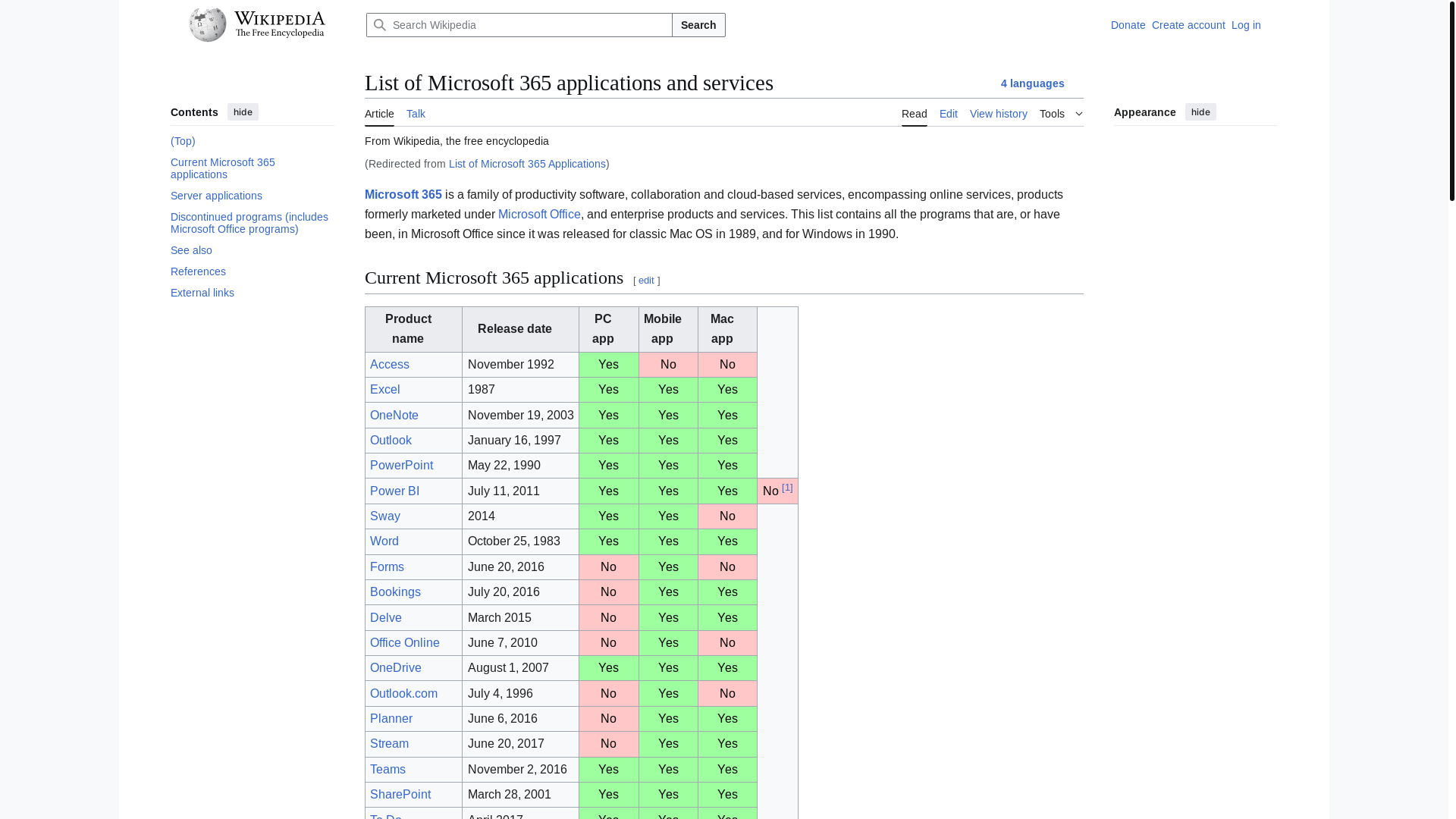Switch to the Talk tab
The height and width of the screenshot is (819, 1456).
click(x=416, y=114)
